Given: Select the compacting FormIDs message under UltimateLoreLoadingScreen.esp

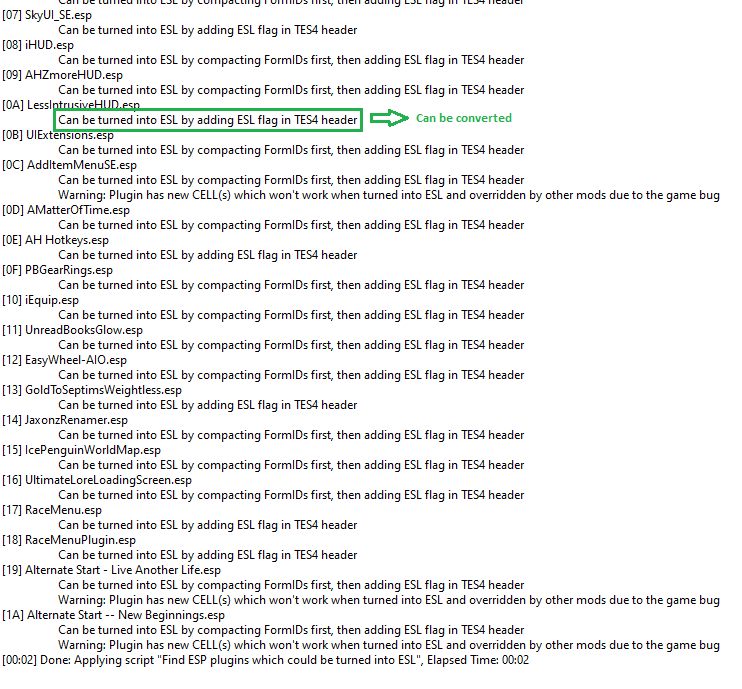Looking at the screenshot, I should [291, 495].
